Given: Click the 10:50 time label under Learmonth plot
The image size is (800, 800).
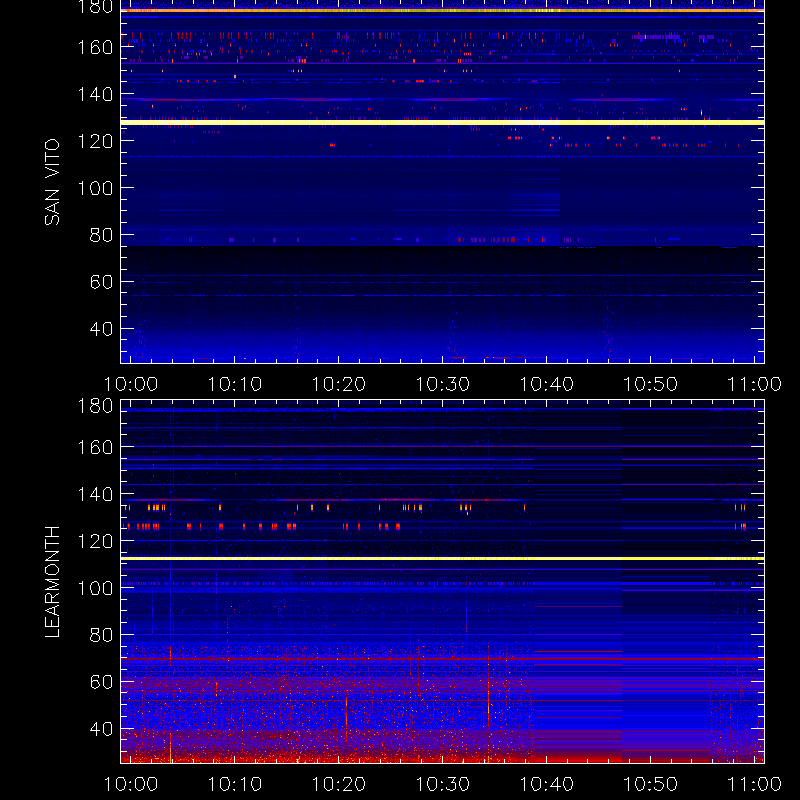Looking at the screenshot, I should click(651, 784).
